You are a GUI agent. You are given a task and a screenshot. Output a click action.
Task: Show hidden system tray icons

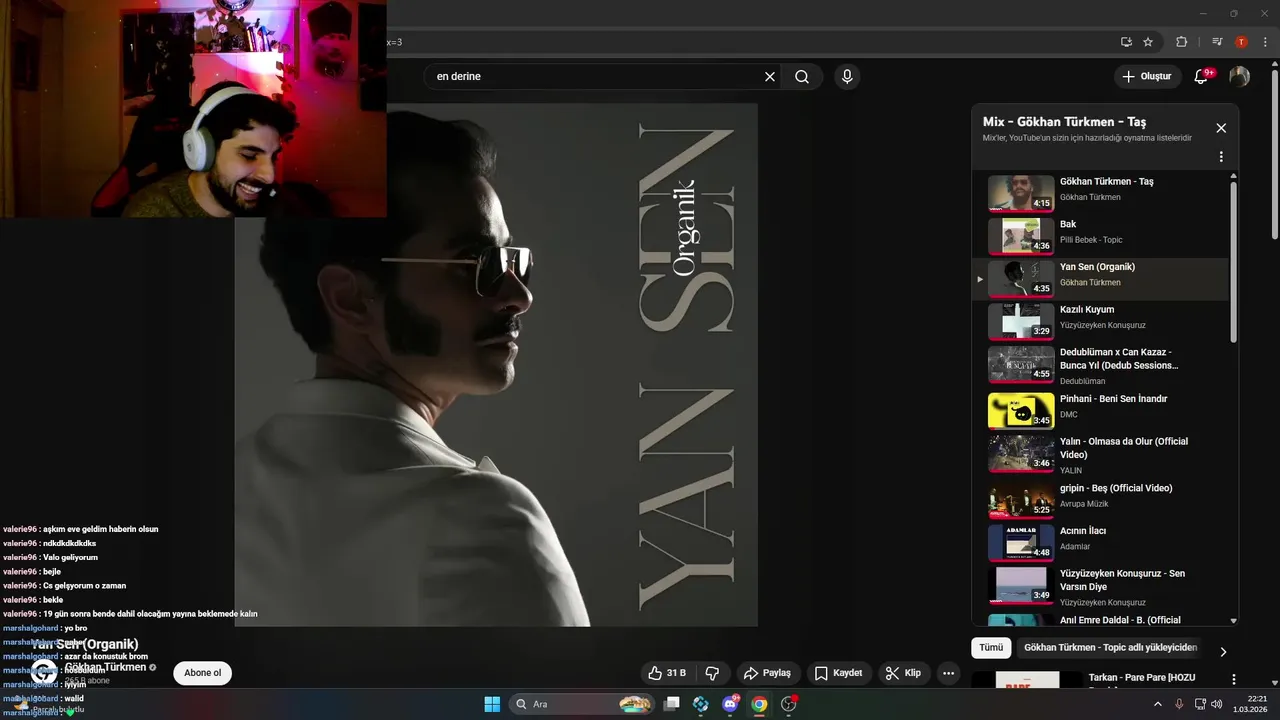[1158, 704]
